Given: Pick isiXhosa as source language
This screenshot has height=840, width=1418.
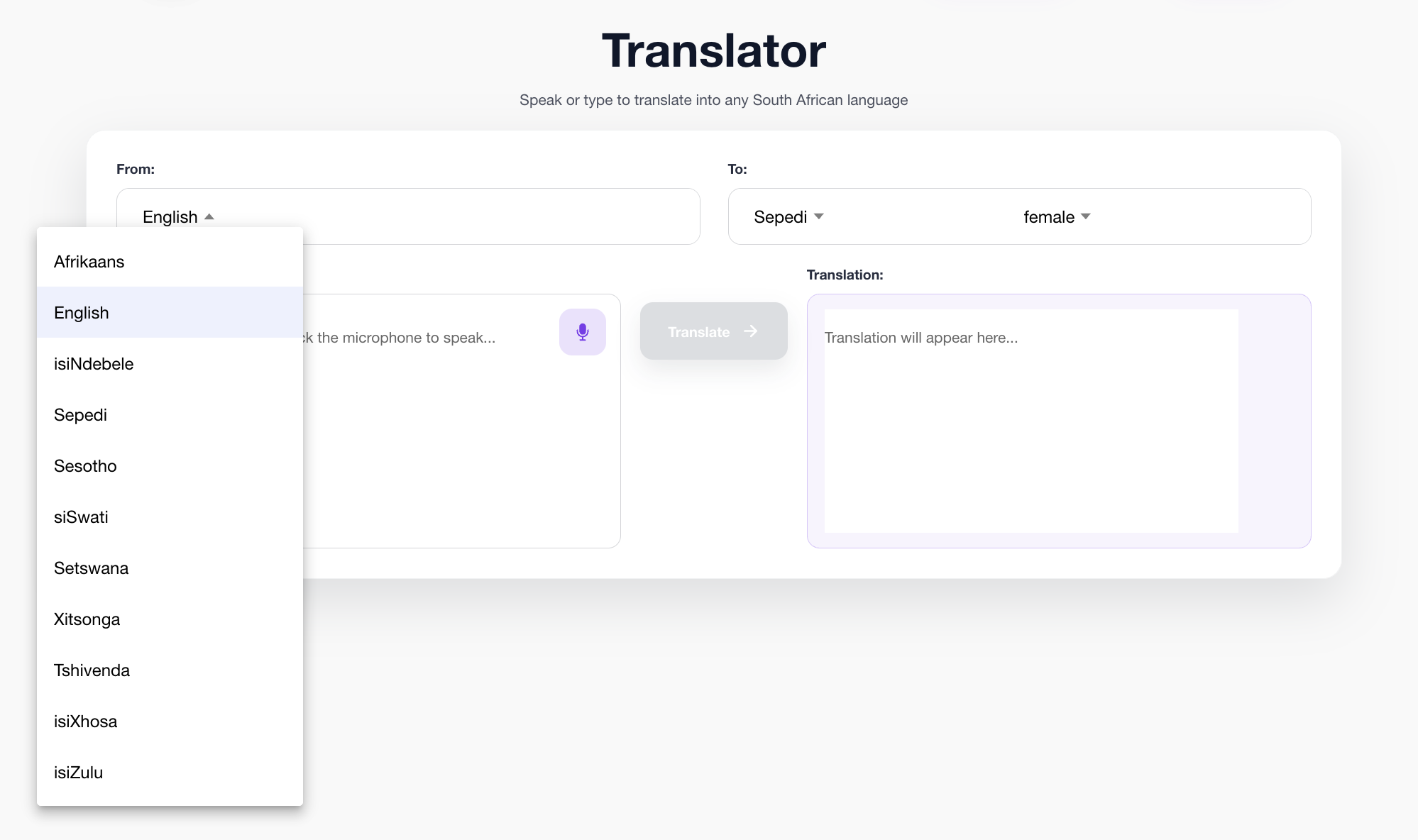Looking at the screenshot, I should [x=170, y=721].
